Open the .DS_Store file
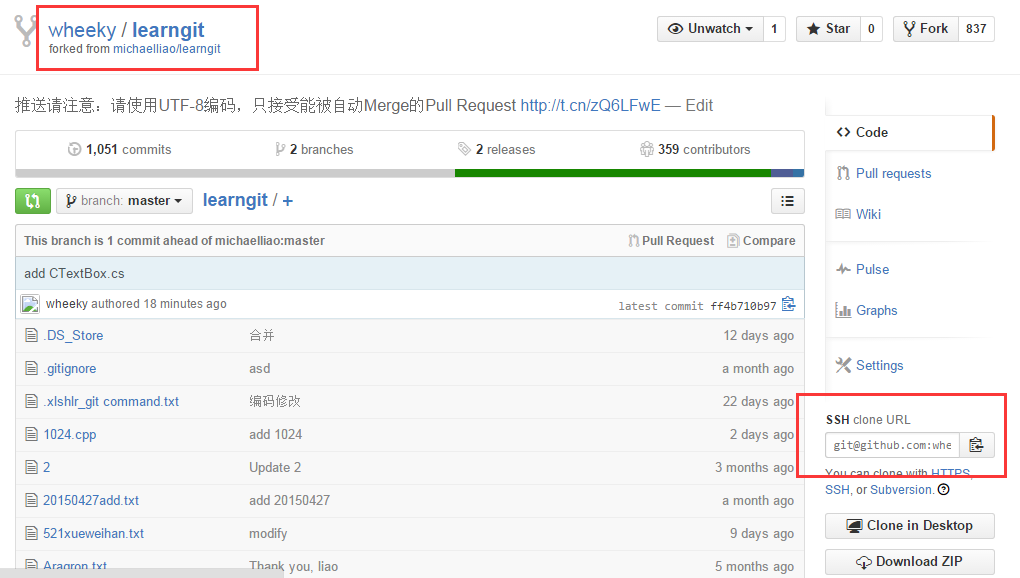This screenshot has height=578, width=1020. [x=74, y=335]
